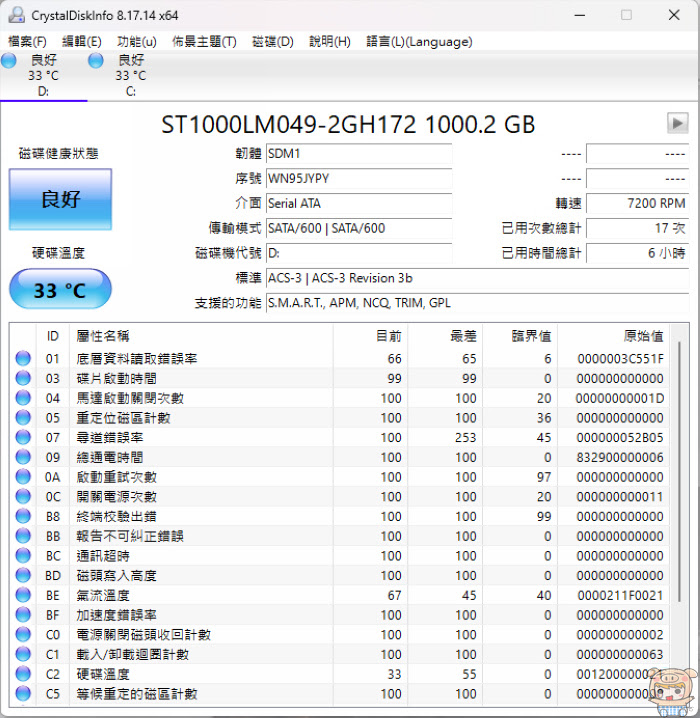700x718 pixels.
Task: Select the 底層資料讀取錯誤率 row name
Action: click(136, 359)
